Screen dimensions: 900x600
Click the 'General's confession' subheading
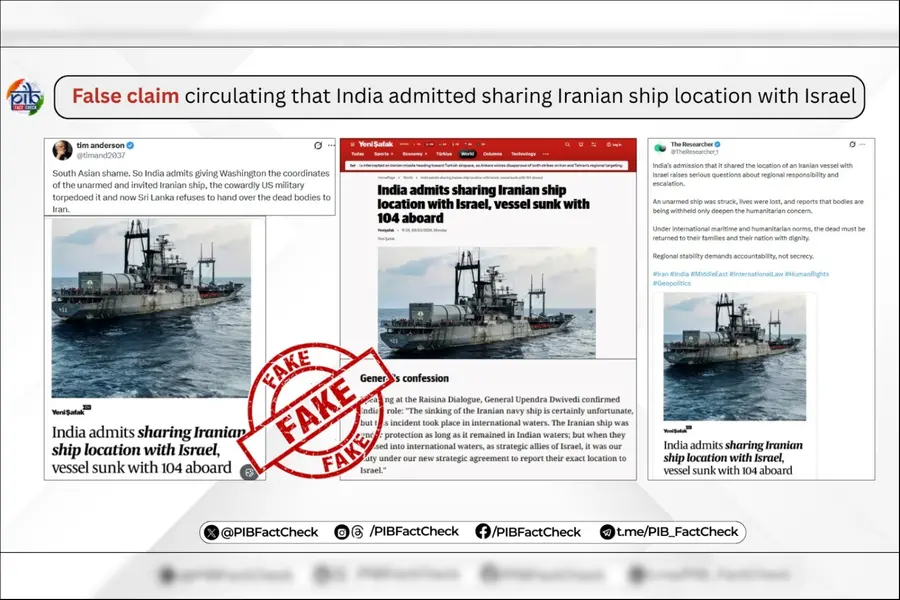coord(404,378)
